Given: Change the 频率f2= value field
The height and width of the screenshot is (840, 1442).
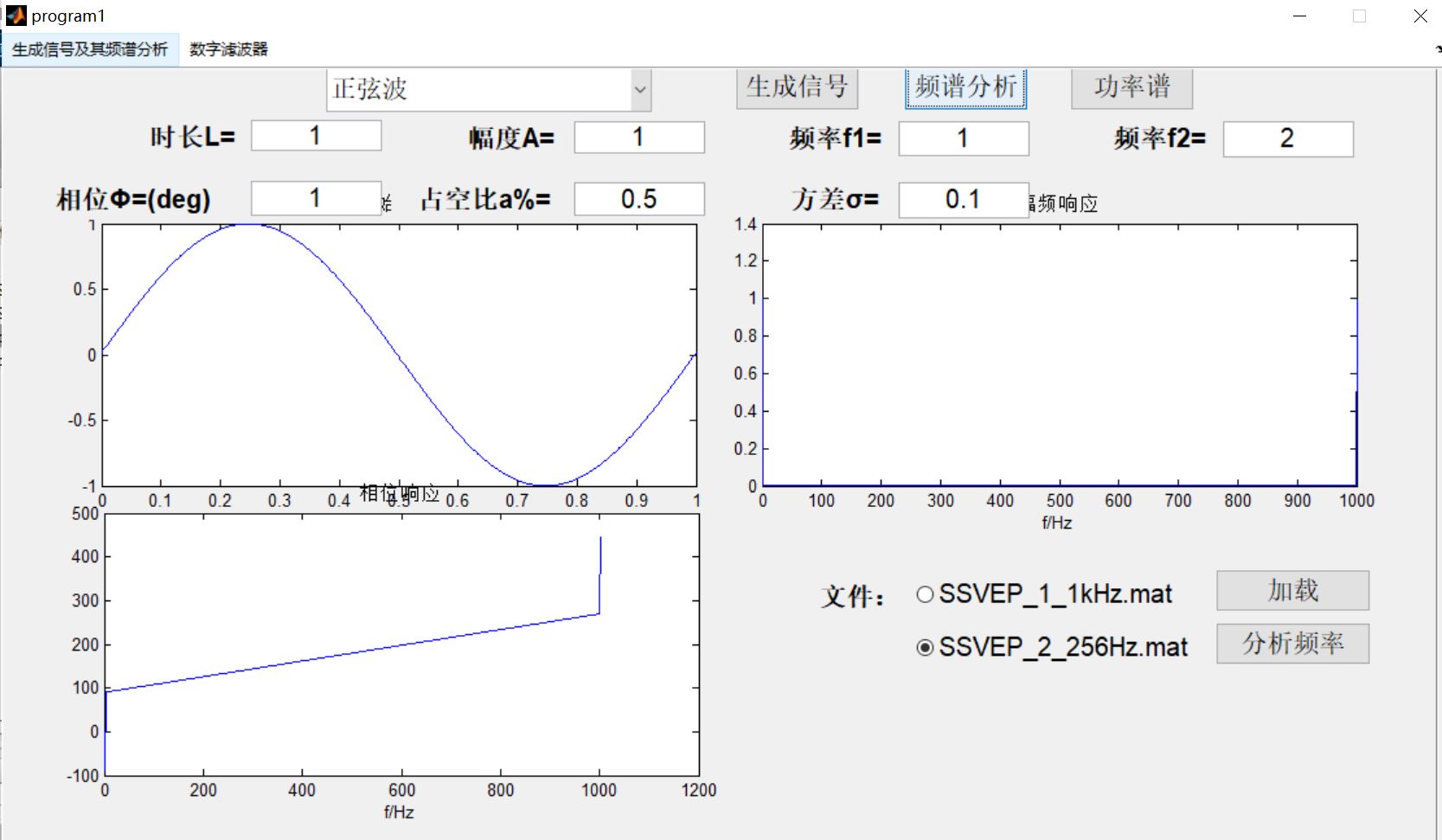Looking at the screenshot, I should (x=1287, y=138).
